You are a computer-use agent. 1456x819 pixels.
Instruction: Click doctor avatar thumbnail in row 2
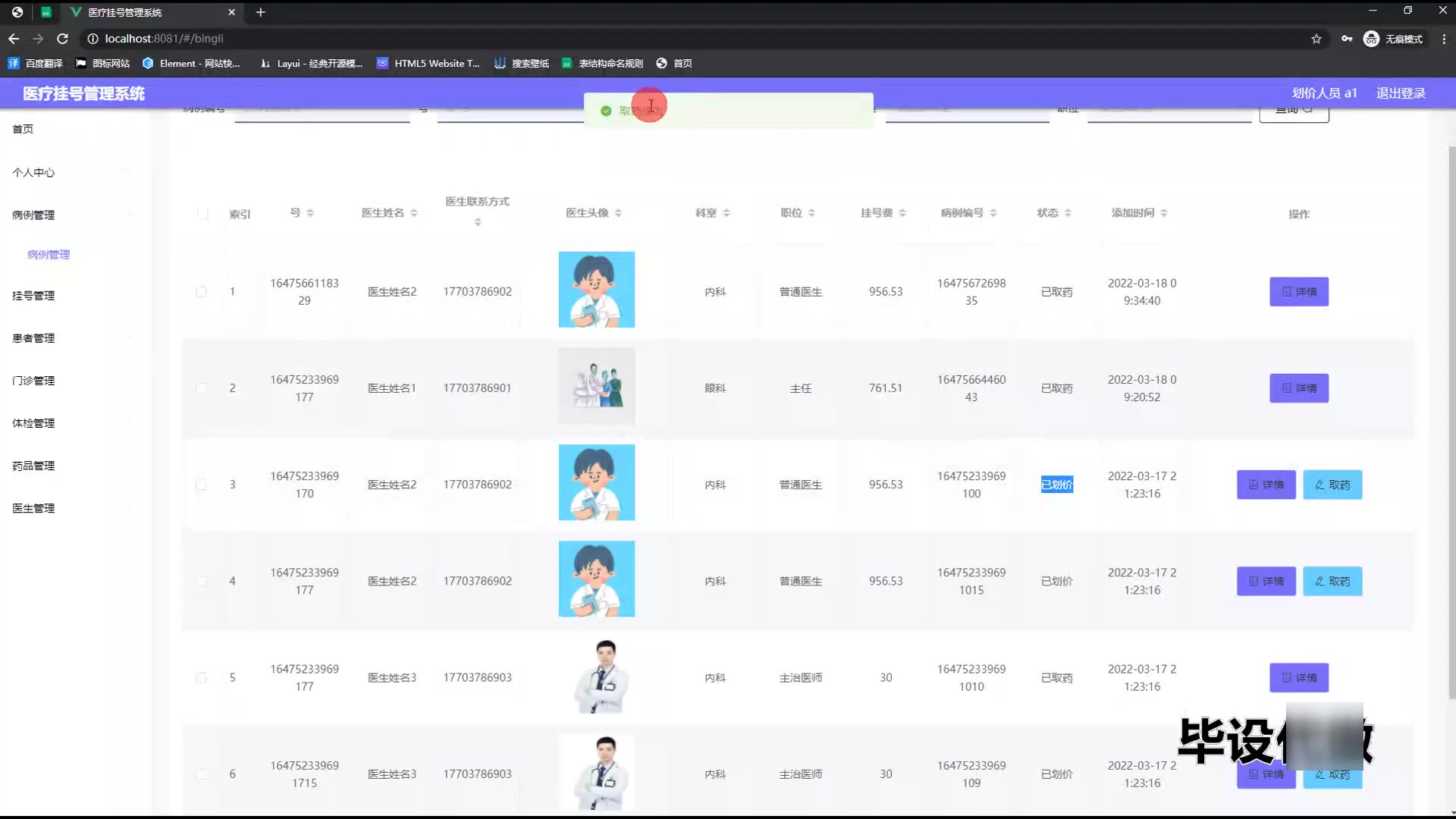596,386
